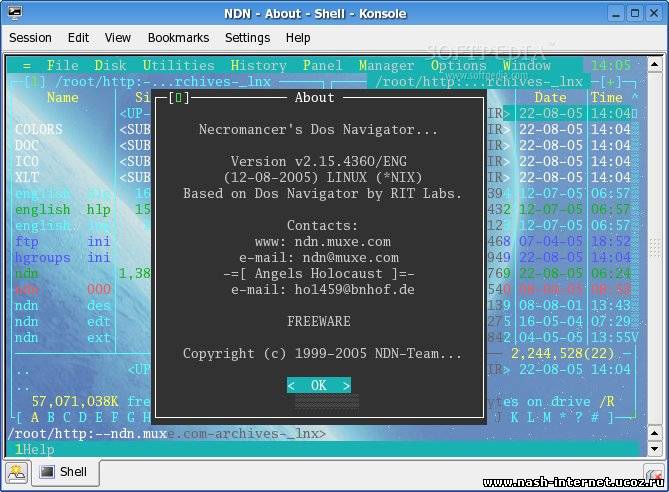Image resolution: width=669 pixels, height=492 pixels.
Task: Click the ndn@muxe.com e-mail text
Action: [351, 258]
